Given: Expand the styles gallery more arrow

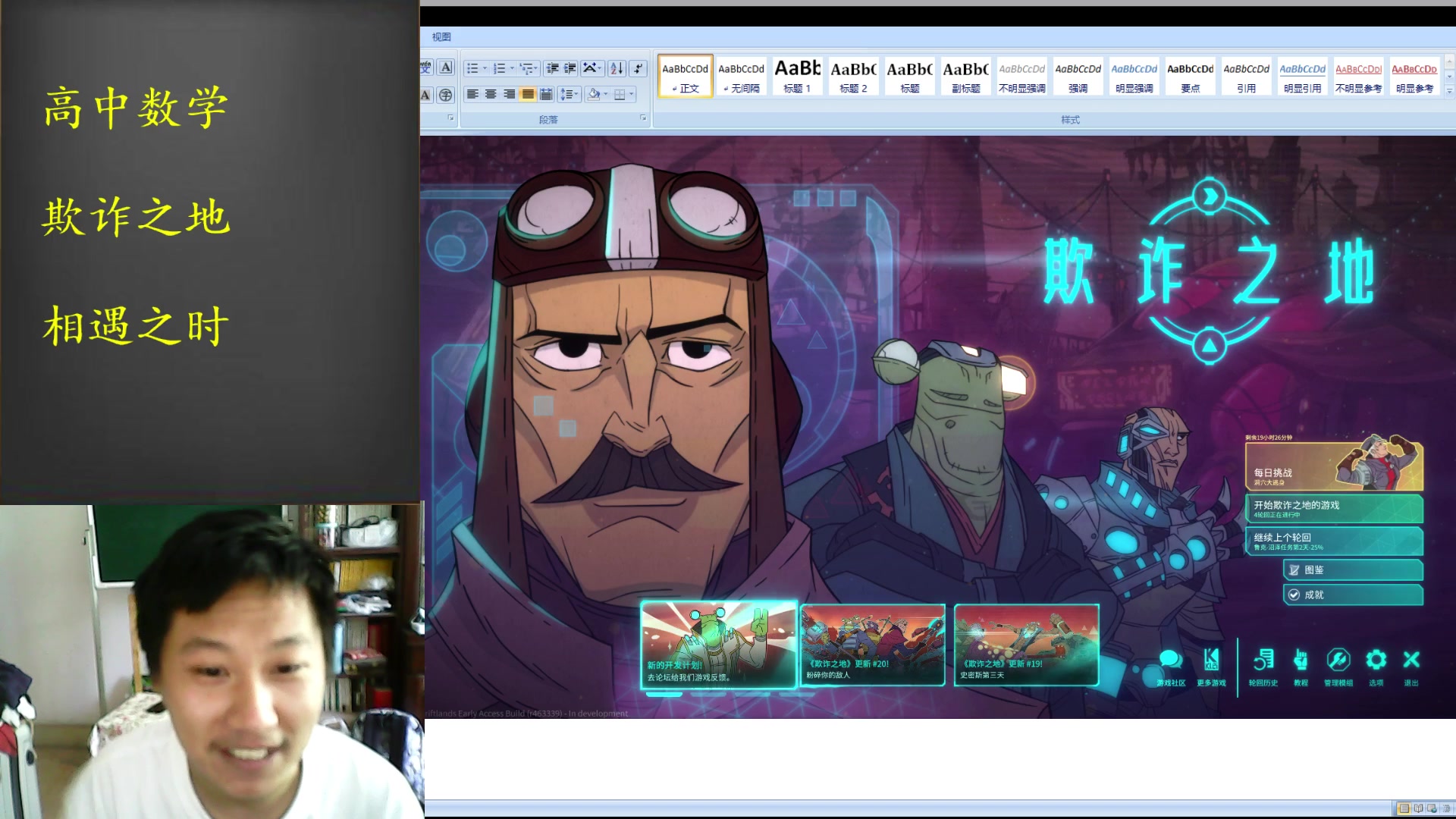Looking at the screenshot, I should click(x=1449, y=91).
